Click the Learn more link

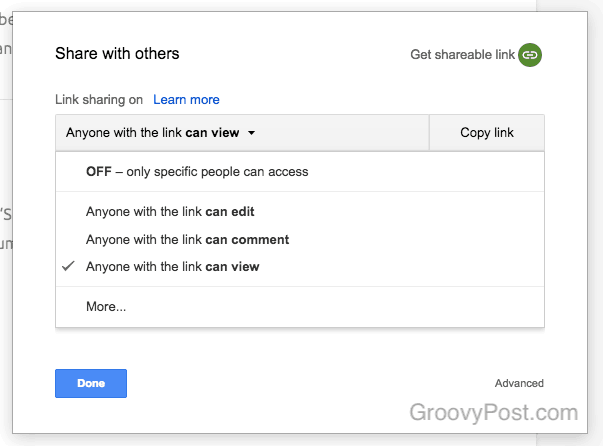click(186, 100)
